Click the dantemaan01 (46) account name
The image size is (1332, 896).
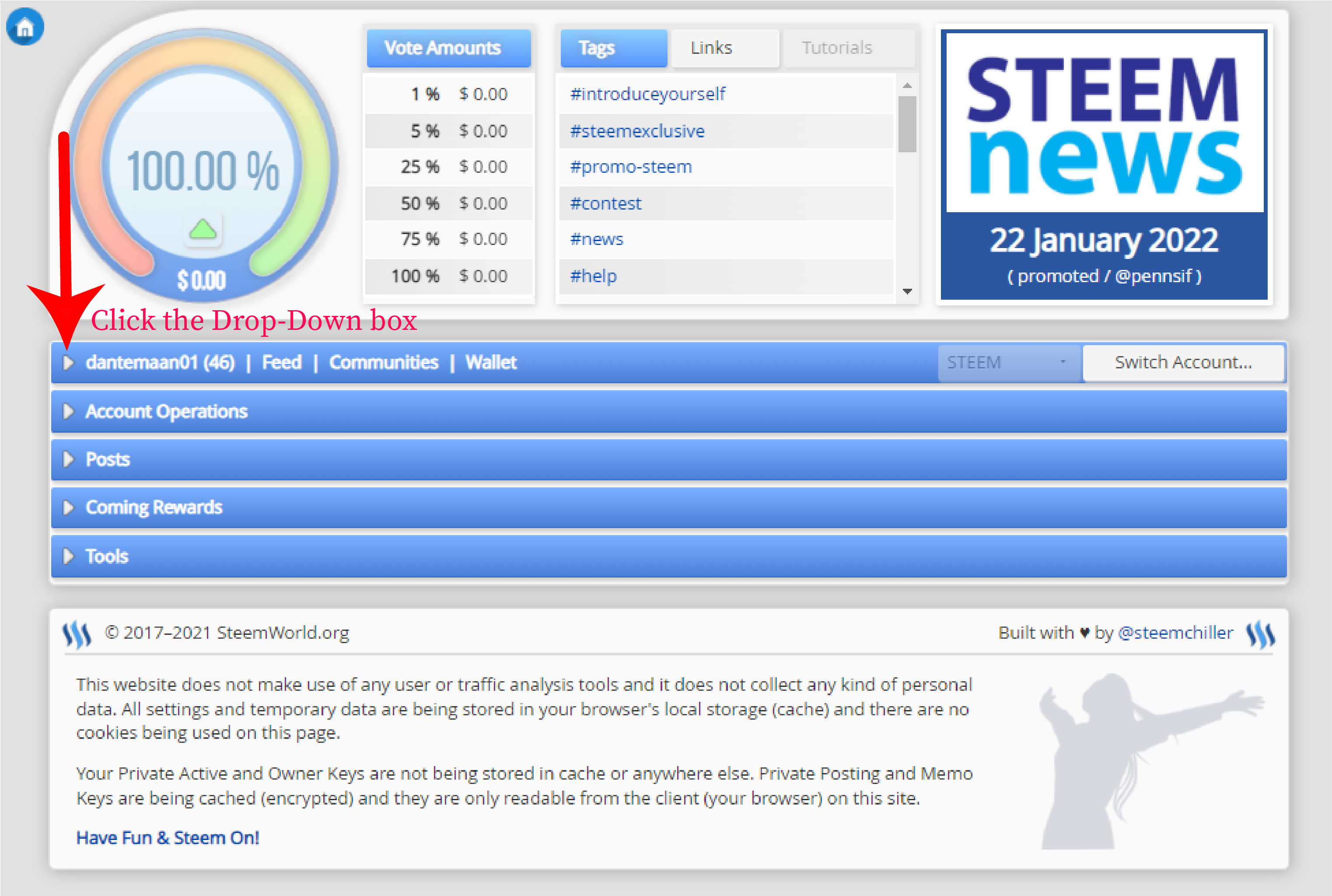pyautogui.click(x=160, y=362)
